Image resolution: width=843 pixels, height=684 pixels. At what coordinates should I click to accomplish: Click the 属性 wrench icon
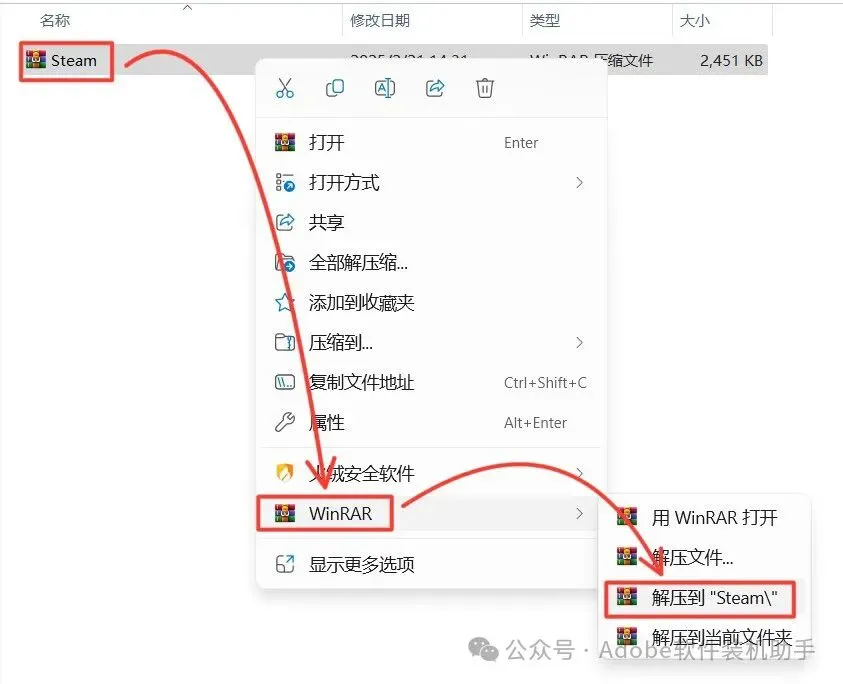click(285, 423)
